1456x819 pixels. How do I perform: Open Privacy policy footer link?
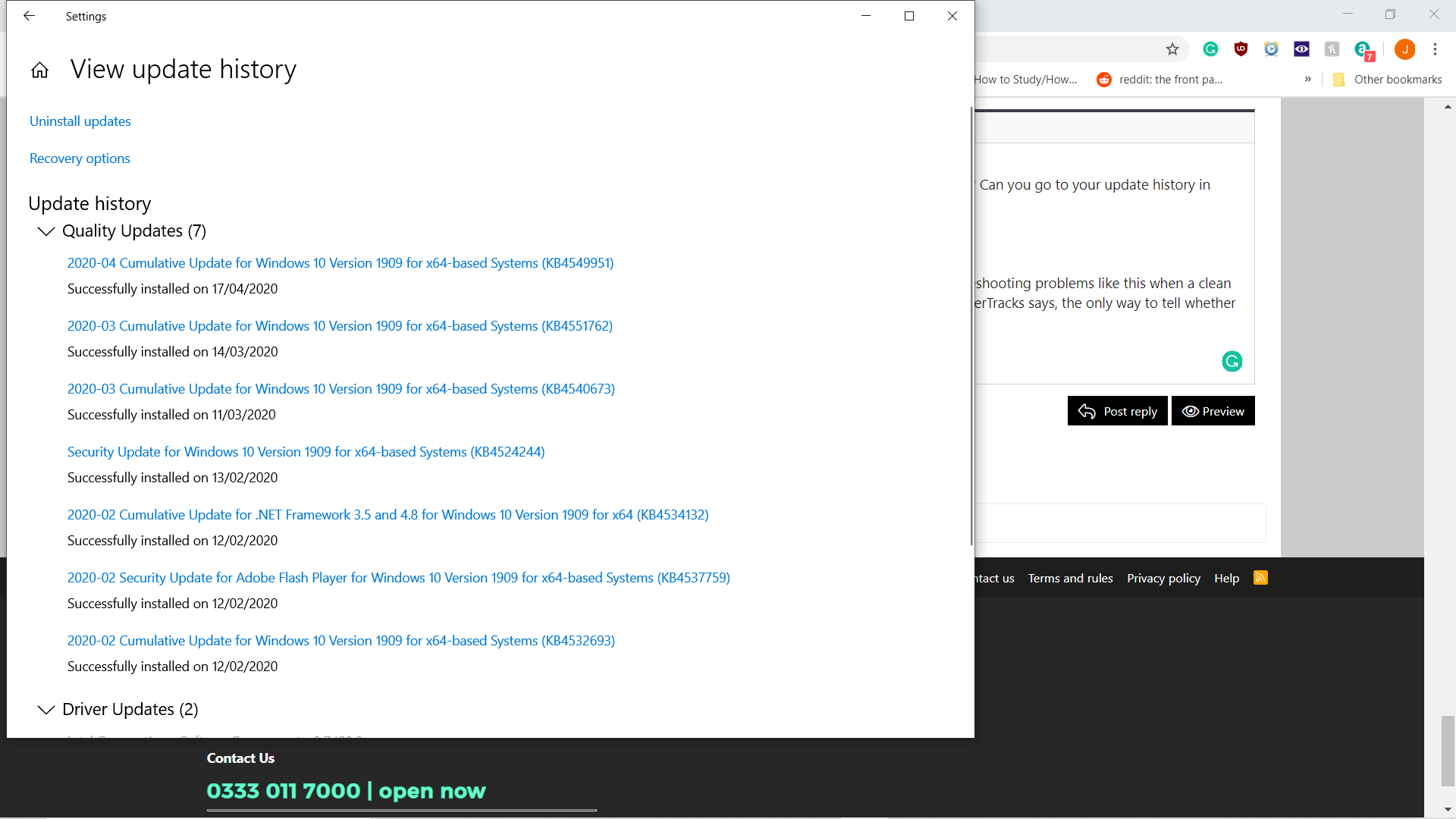click(x=1163, y=579)
